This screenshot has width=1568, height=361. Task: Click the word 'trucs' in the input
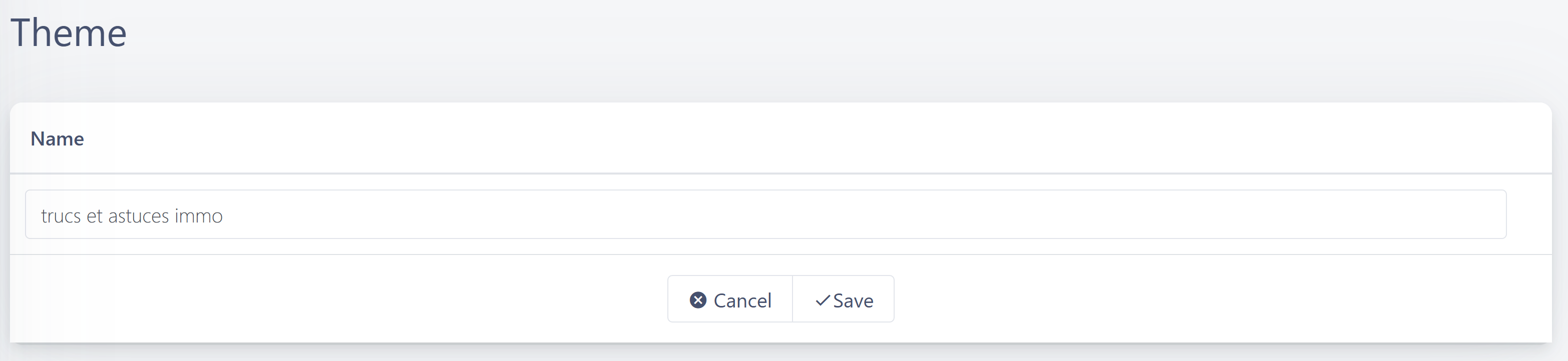point(61,215)
